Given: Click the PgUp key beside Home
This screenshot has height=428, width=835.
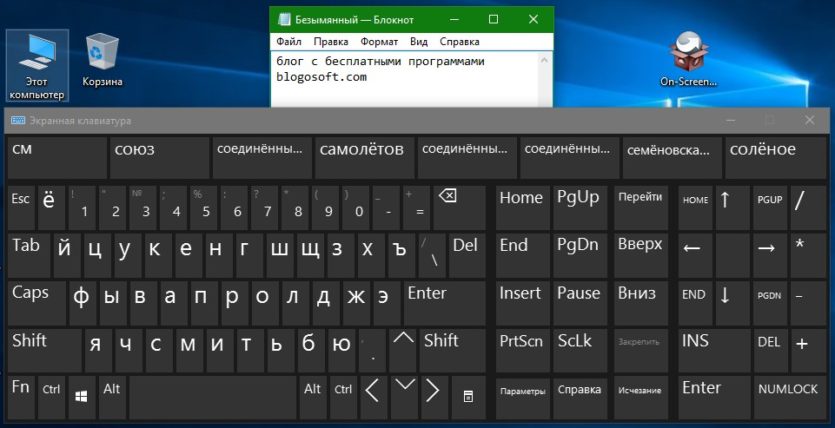Looking at the screenshot, I should point(580,208).
